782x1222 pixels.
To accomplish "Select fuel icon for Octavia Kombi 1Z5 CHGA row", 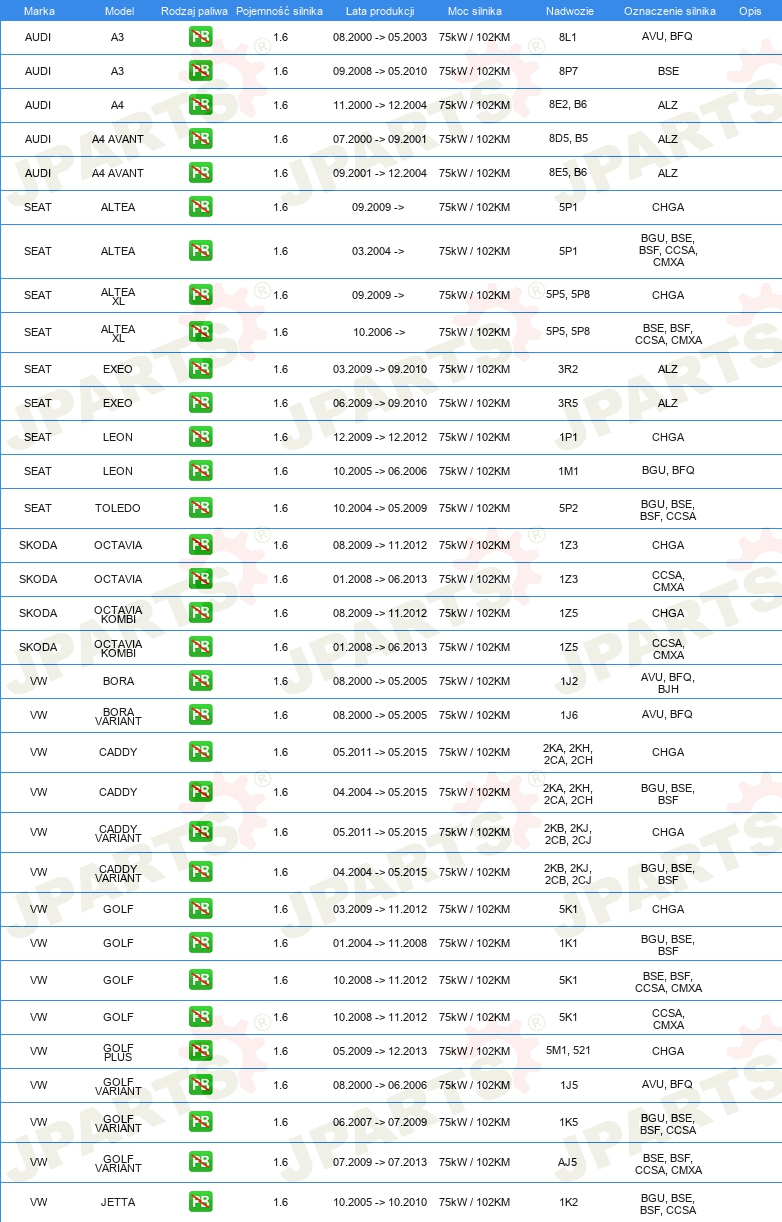I will (200, 613).
